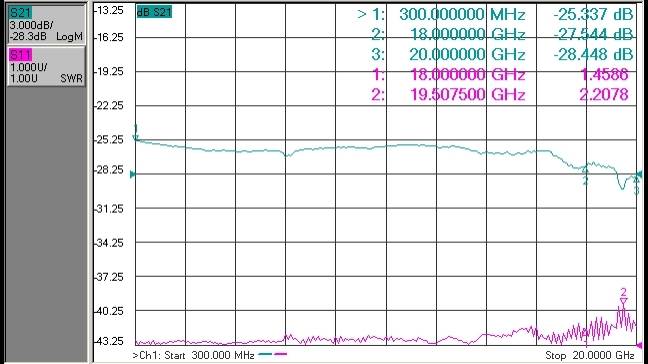Click the teal trace legend line in status bar
648x364 pixels.
(265, 354)
